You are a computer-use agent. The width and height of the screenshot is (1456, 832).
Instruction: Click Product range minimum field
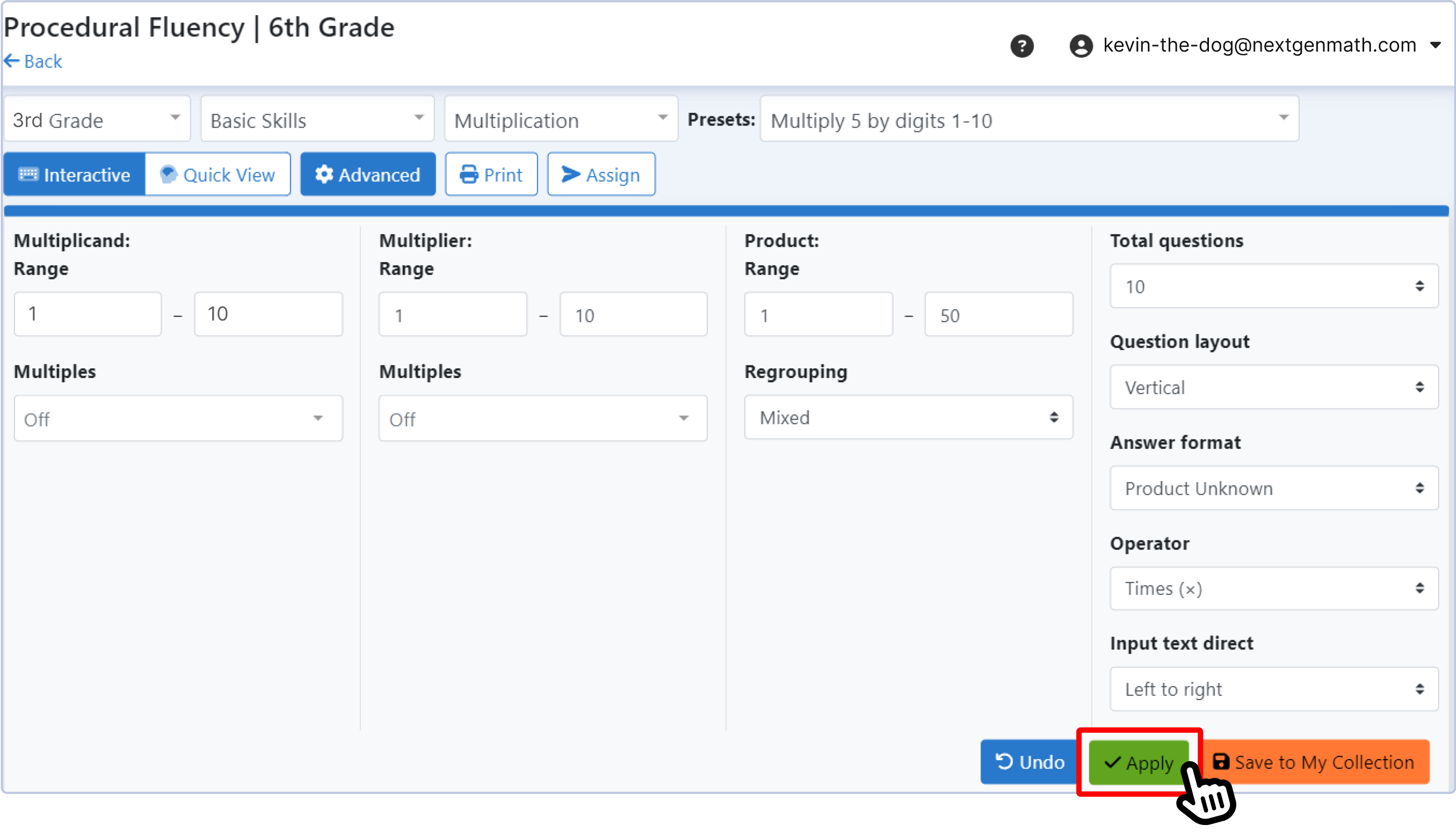[818, 313]
